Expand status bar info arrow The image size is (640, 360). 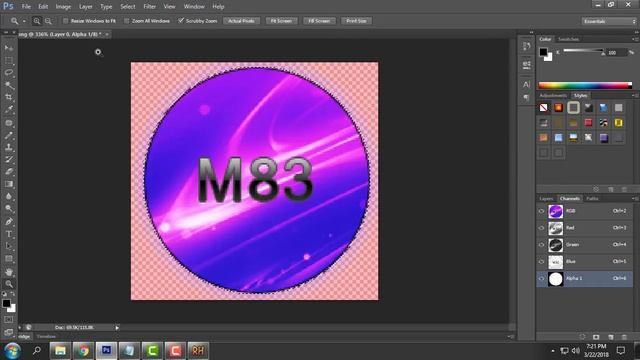coord(117,327)
